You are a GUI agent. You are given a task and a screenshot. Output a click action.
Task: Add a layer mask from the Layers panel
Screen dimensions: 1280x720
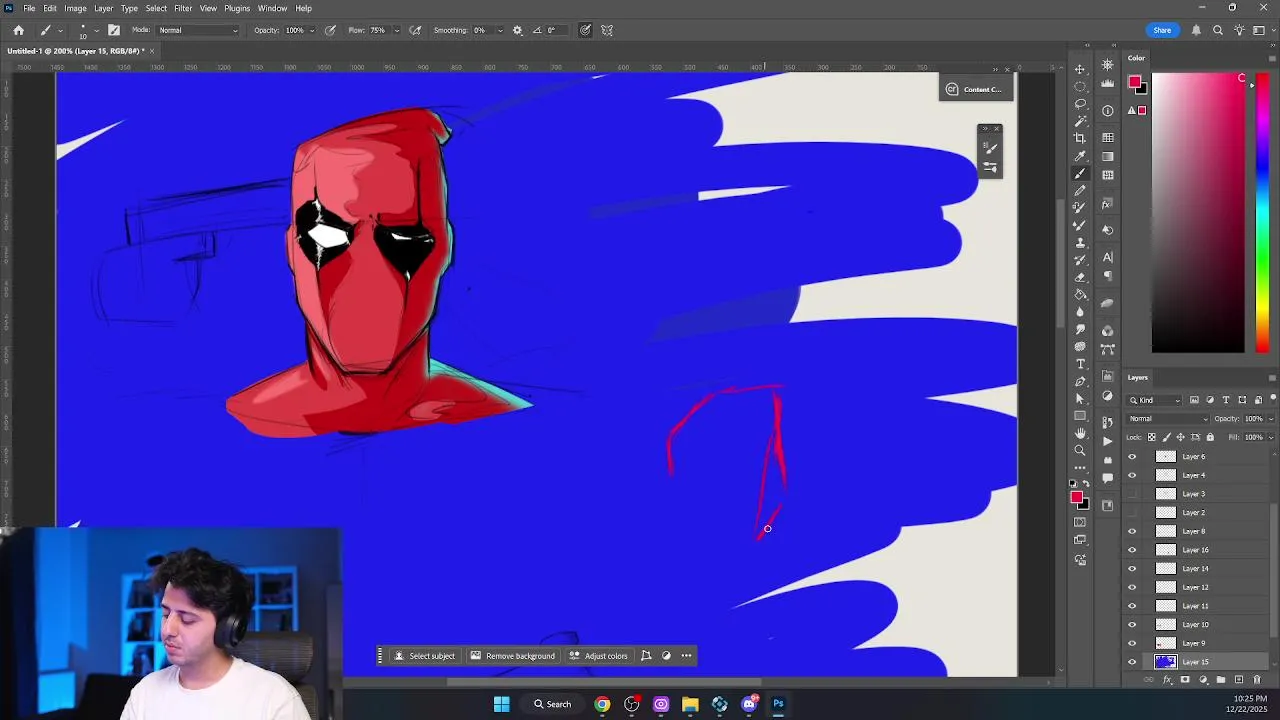coord(1185,680)
